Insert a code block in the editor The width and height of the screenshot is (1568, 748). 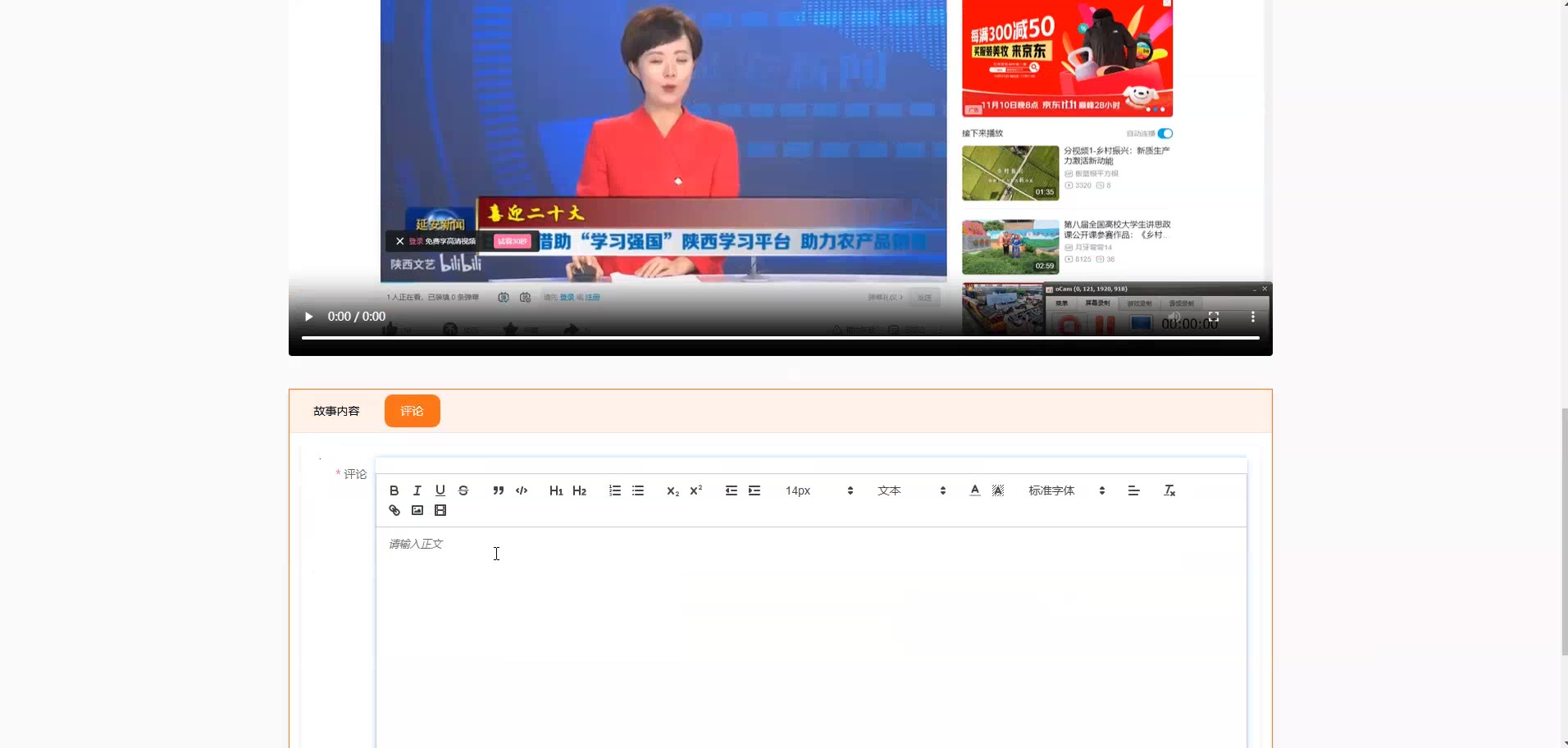(522, 490)
